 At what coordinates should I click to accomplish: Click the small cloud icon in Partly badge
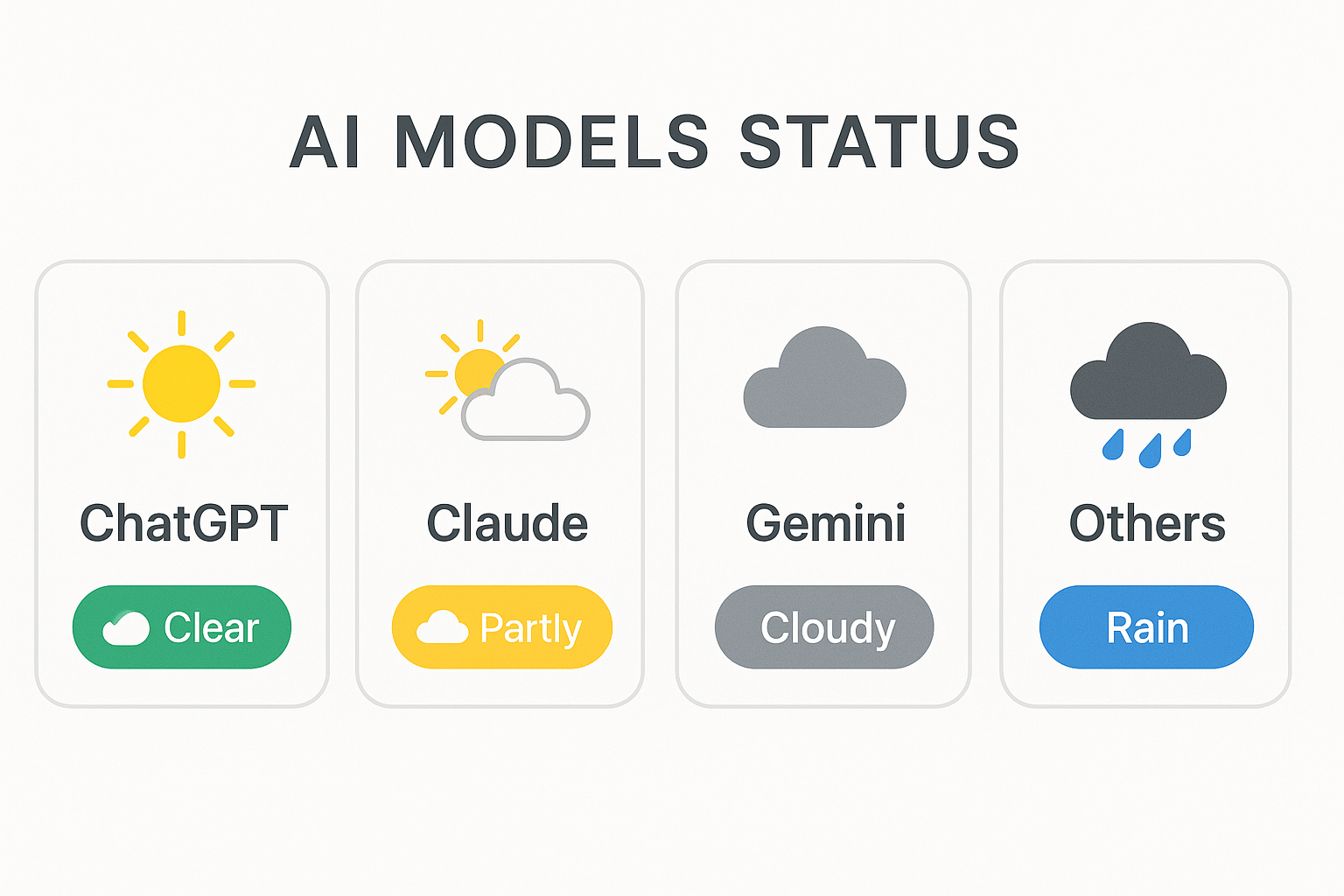tap(442, 628)
